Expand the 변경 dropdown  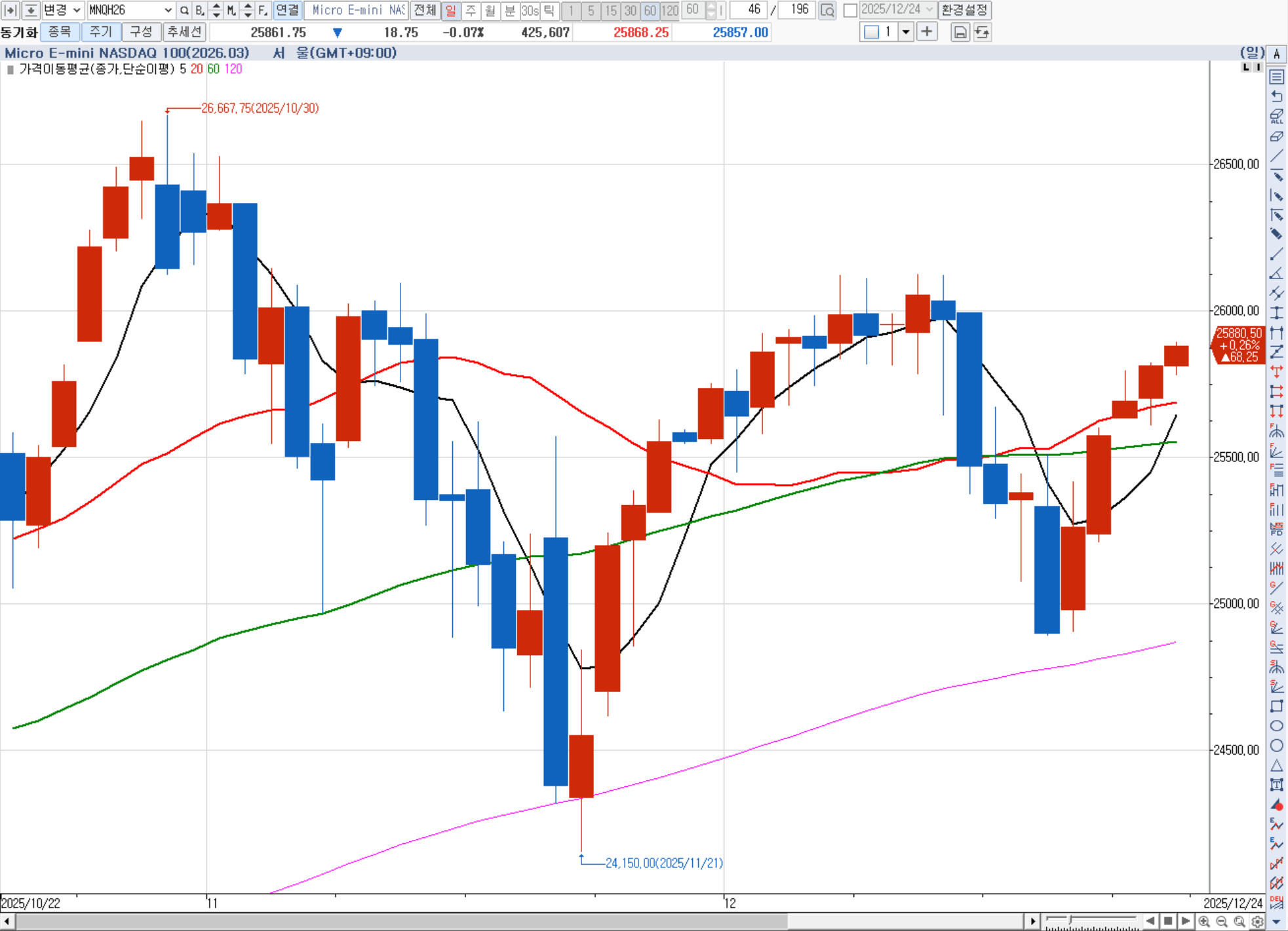77,10
